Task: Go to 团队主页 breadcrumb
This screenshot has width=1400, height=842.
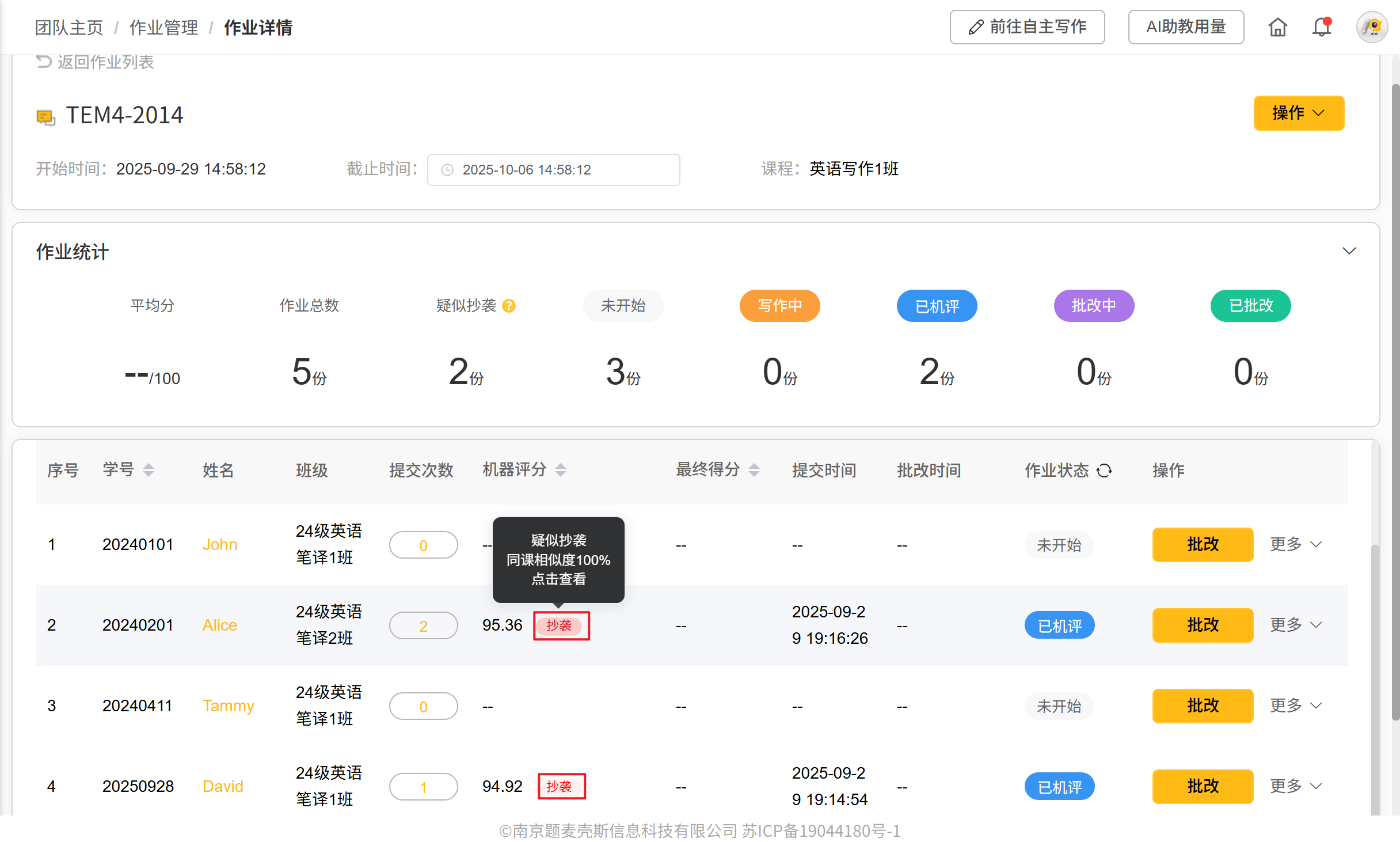Action: point(69,27)
